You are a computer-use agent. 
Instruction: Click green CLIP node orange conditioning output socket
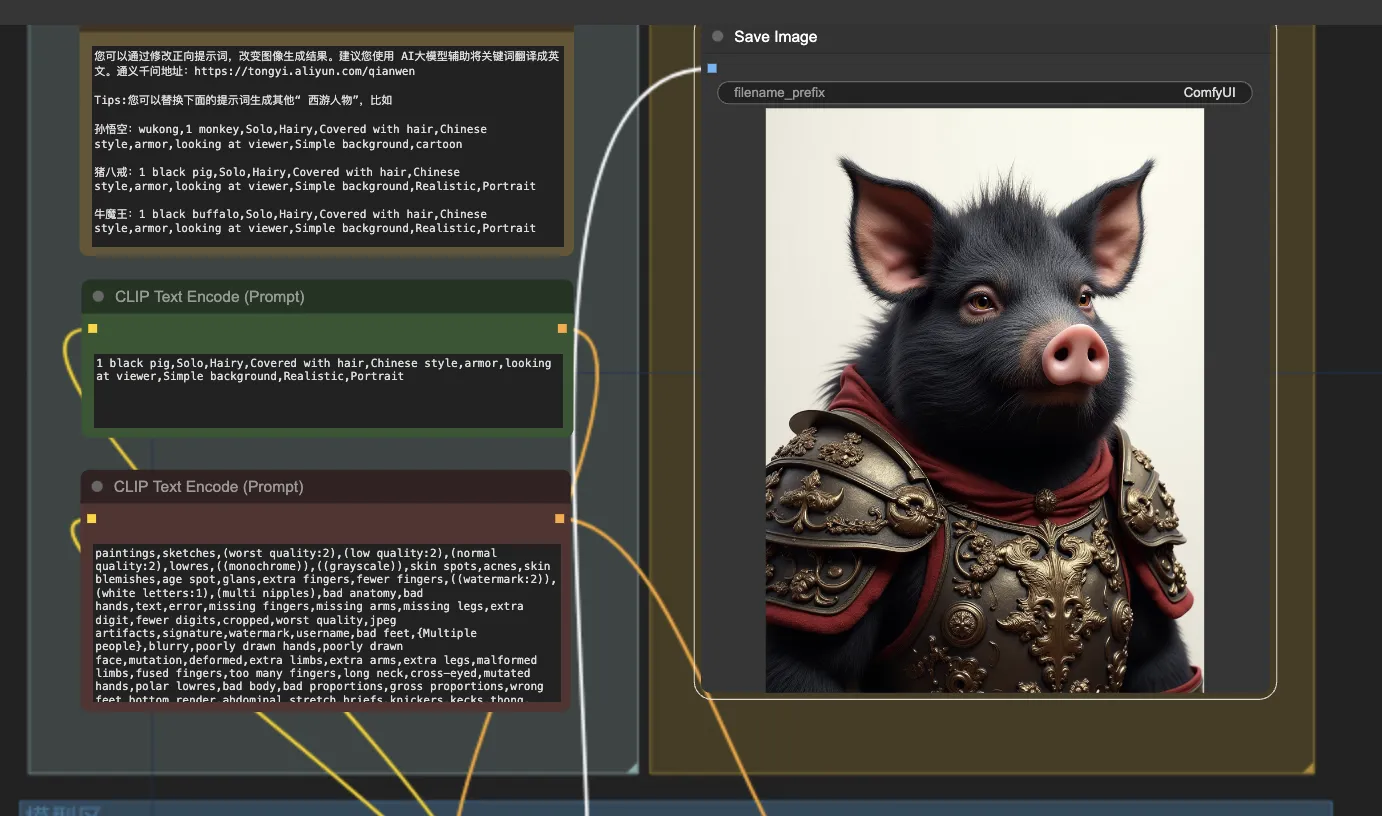[x=562, y=328]
